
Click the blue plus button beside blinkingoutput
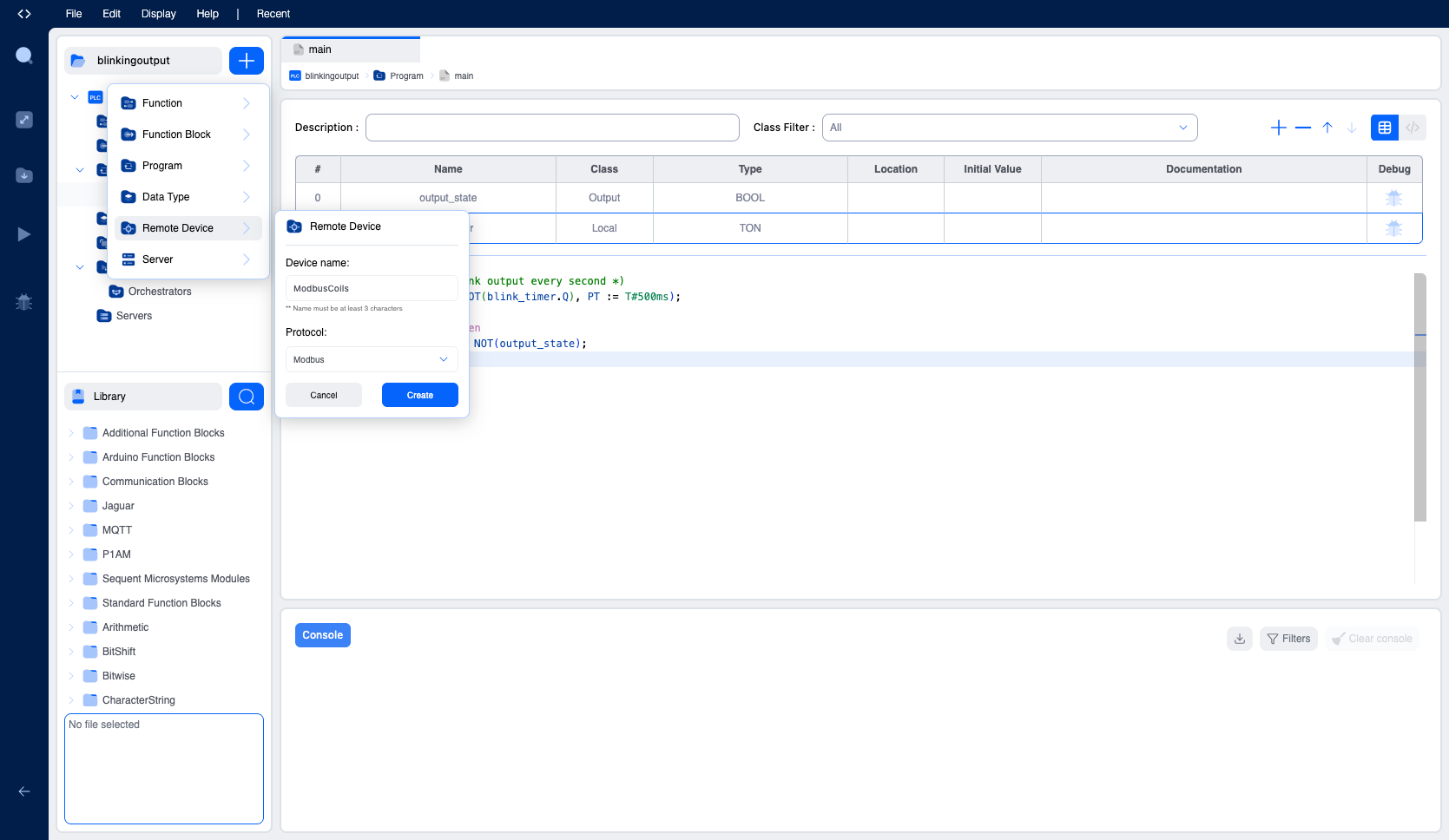[x=247, y=61]
